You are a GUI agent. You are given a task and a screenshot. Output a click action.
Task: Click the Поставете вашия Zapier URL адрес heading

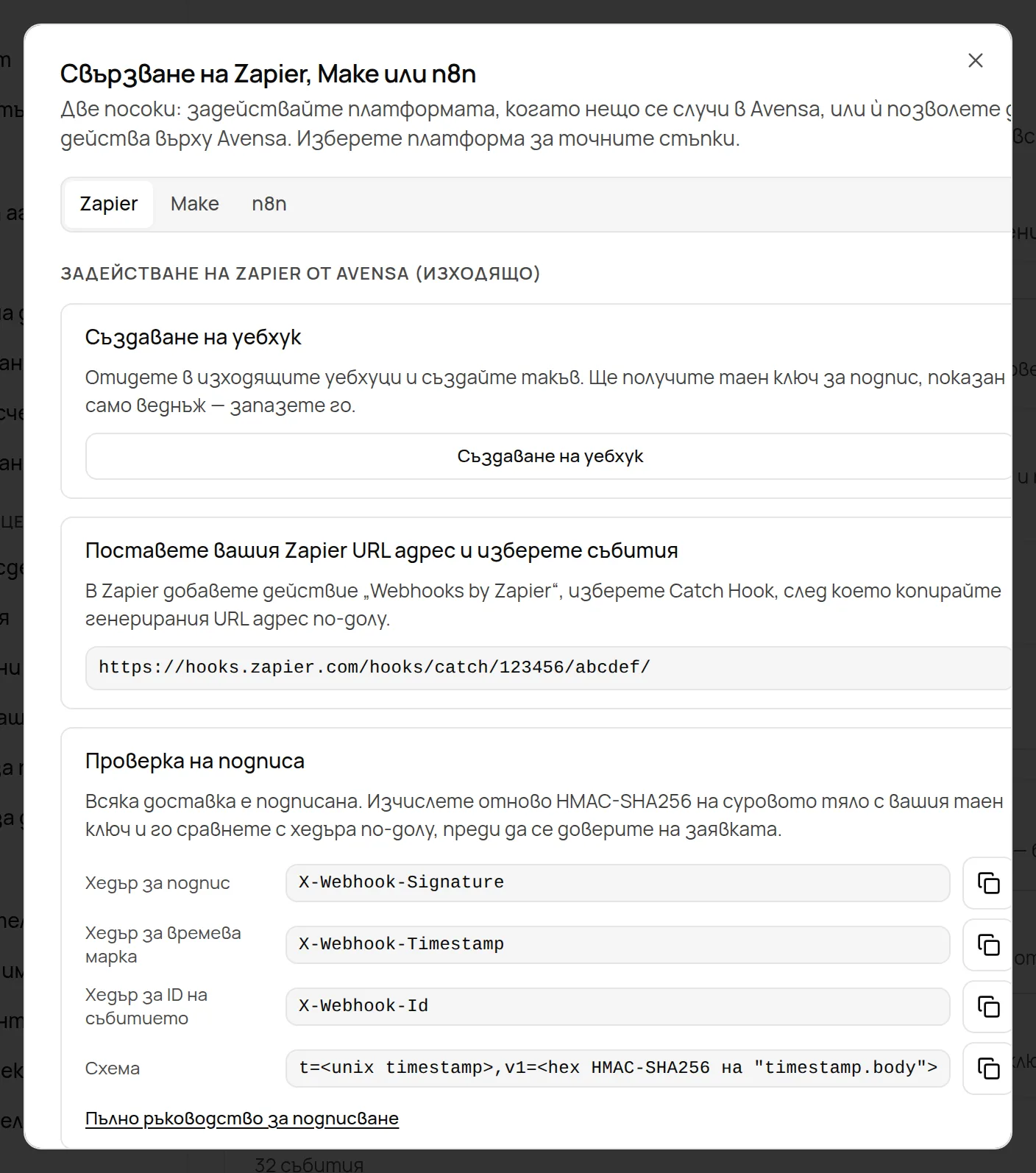381,550
